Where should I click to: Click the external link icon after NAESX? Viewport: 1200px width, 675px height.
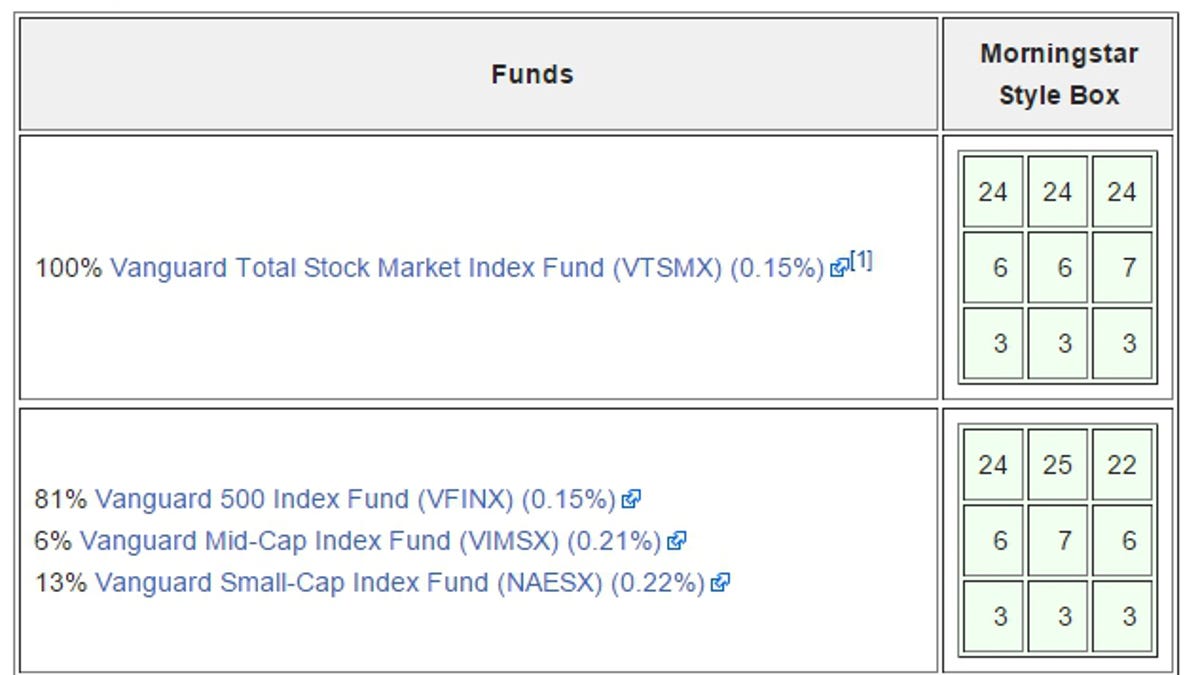coord(720,583)
